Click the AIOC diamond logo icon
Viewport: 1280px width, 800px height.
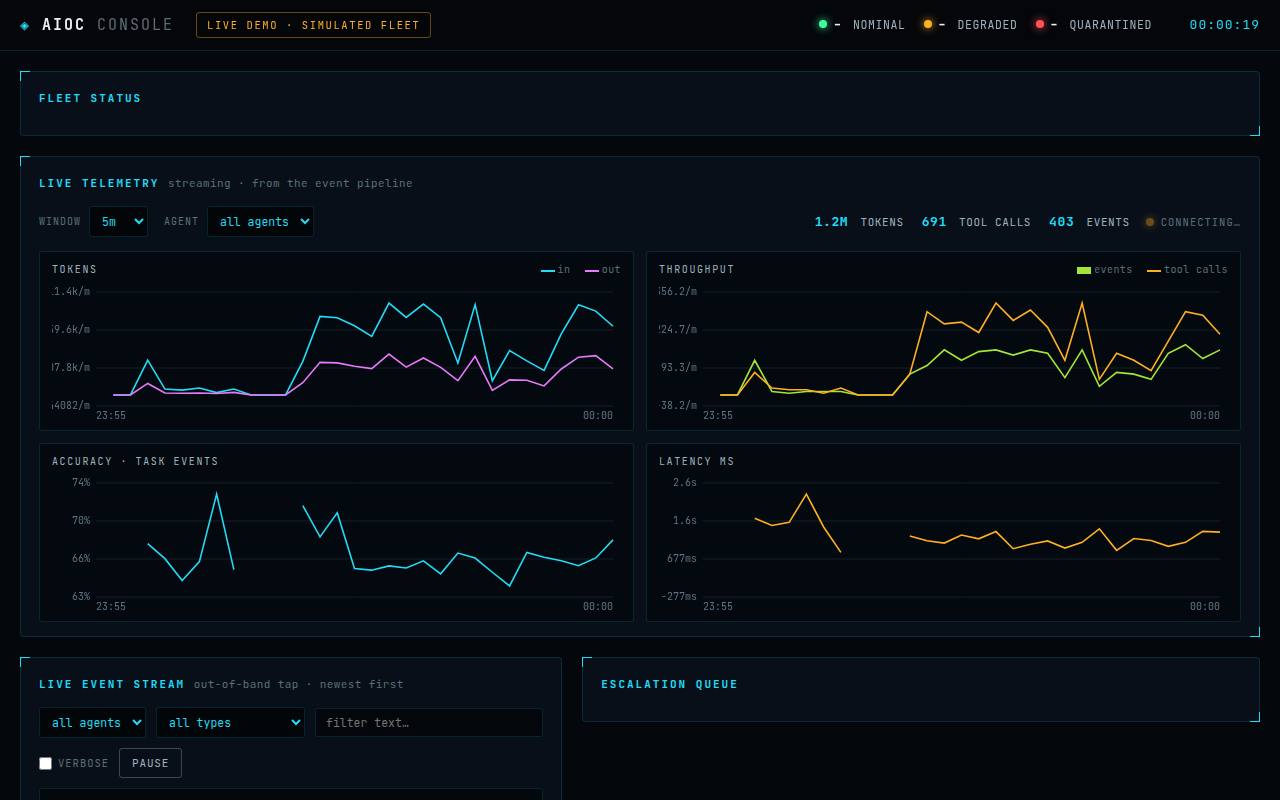[x=25, y=25]
